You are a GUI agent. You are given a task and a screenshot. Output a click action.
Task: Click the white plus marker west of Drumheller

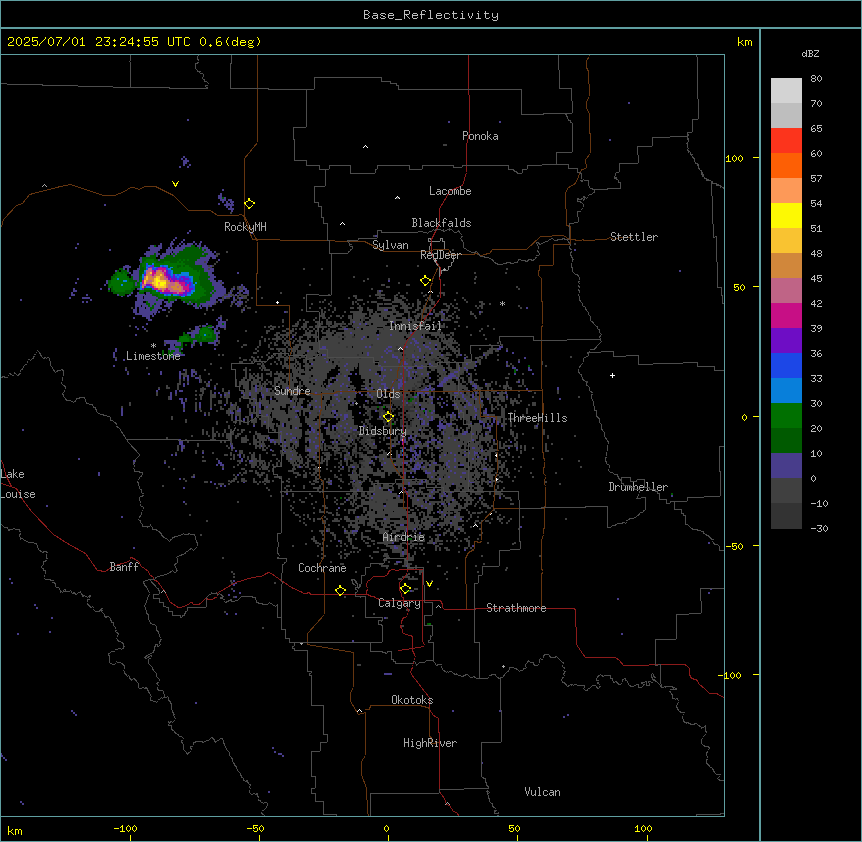pos(612,375)
